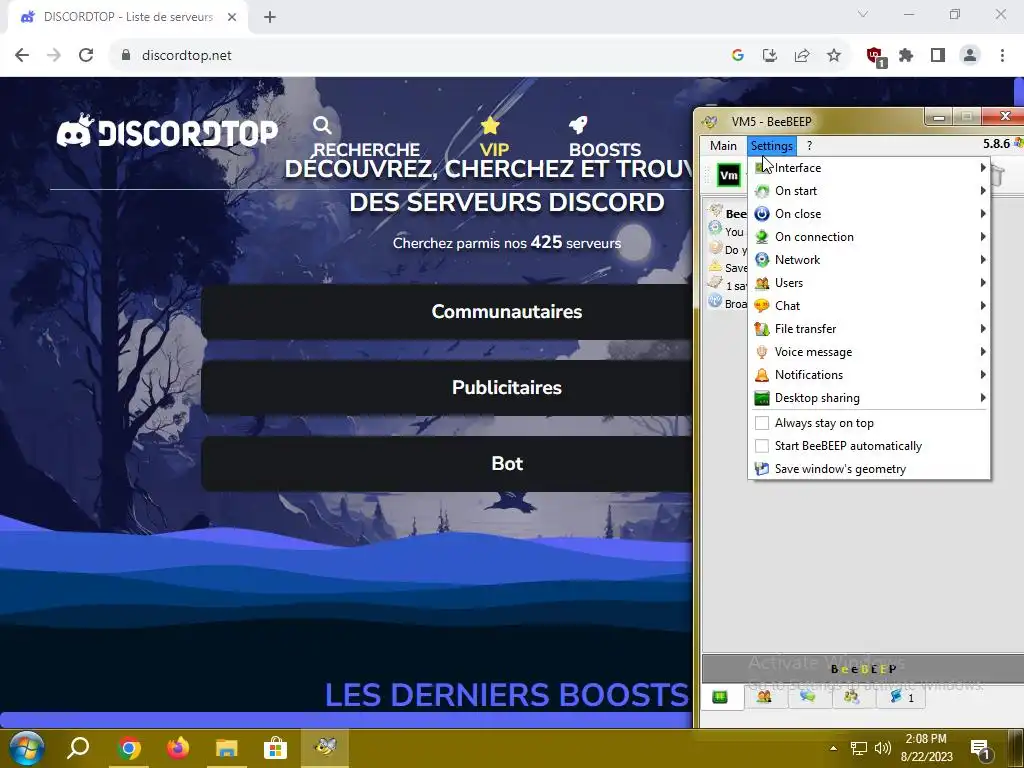Expand the Network submenu arrow
This screenshot has width=1024, height=768.
[x=982, y=259]
